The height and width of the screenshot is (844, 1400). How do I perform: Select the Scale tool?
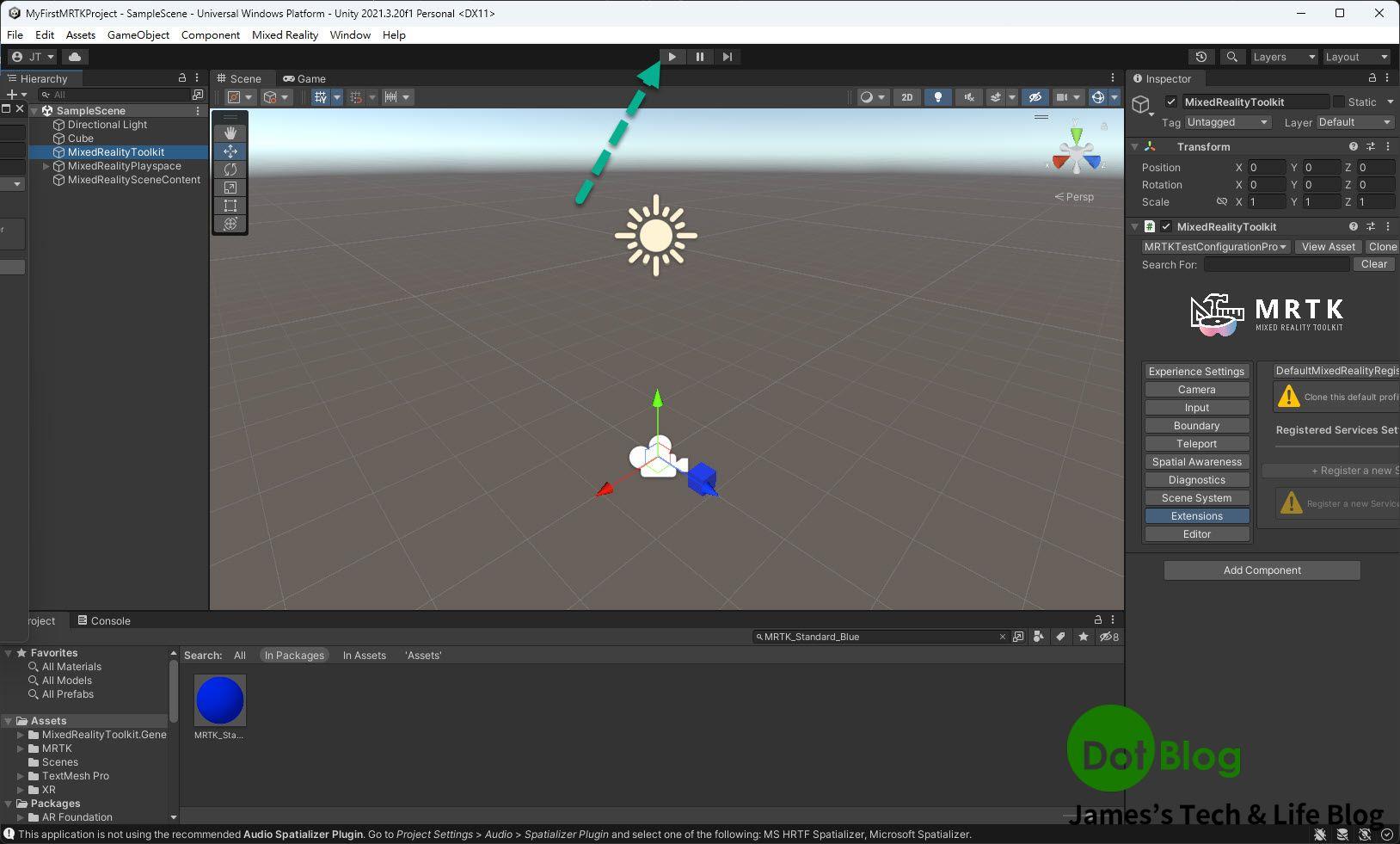[x=230, y=188]
